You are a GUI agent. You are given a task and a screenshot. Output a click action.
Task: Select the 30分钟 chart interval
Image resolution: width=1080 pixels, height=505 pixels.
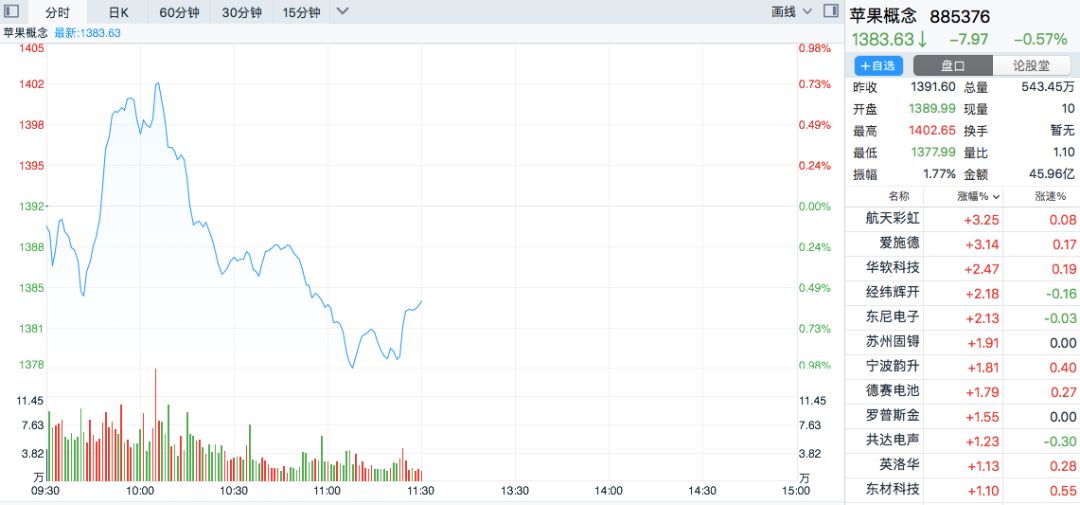242,12
